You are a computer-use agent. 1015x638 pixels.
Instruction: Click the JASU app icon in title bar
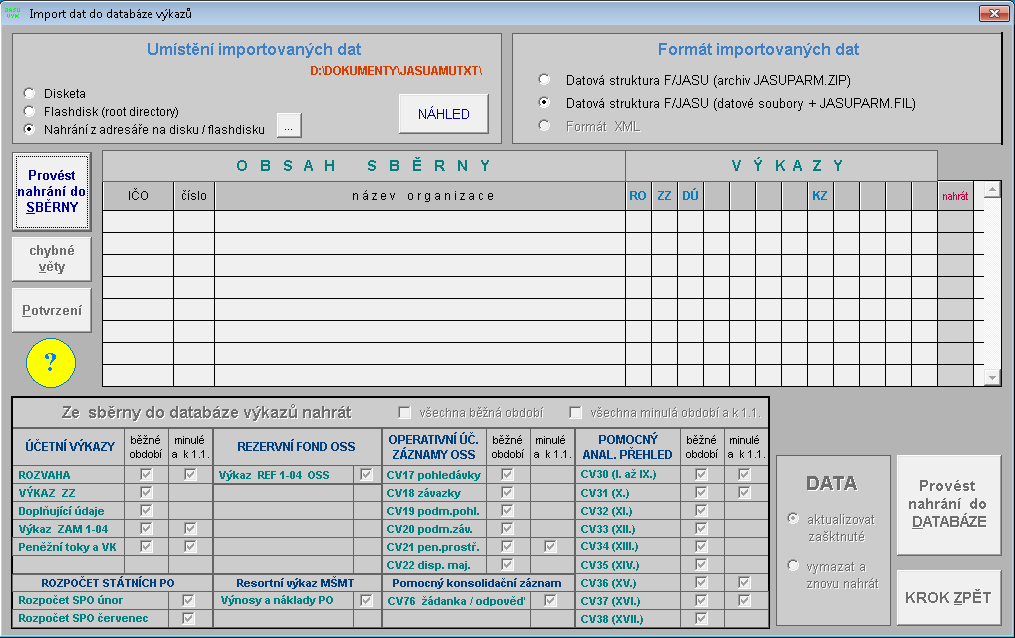pyautogui.click(x=13, y=13)
